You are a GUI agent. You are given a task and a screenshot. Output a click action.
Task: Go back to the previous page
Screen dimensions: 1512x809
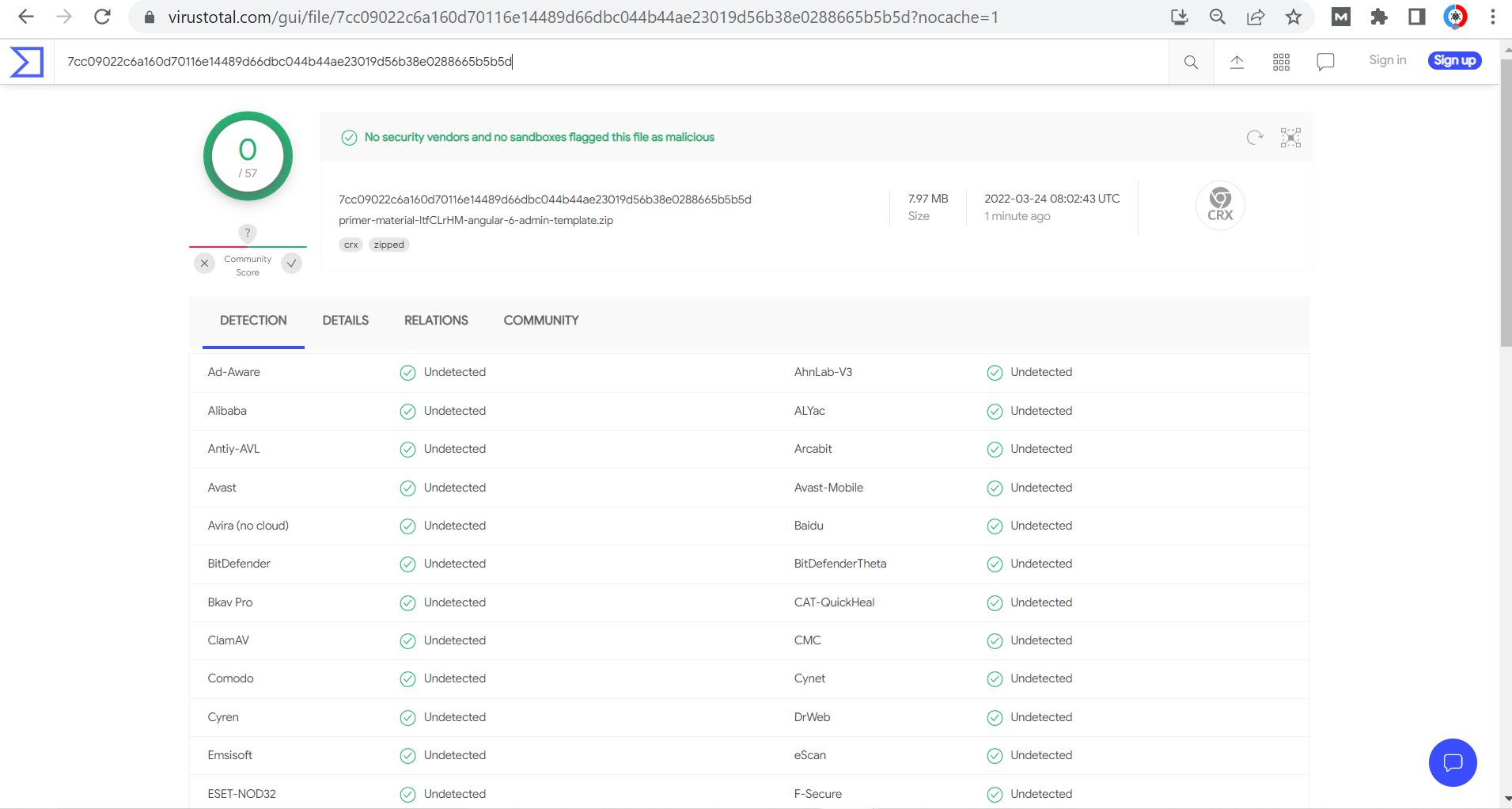coord(26,17)
